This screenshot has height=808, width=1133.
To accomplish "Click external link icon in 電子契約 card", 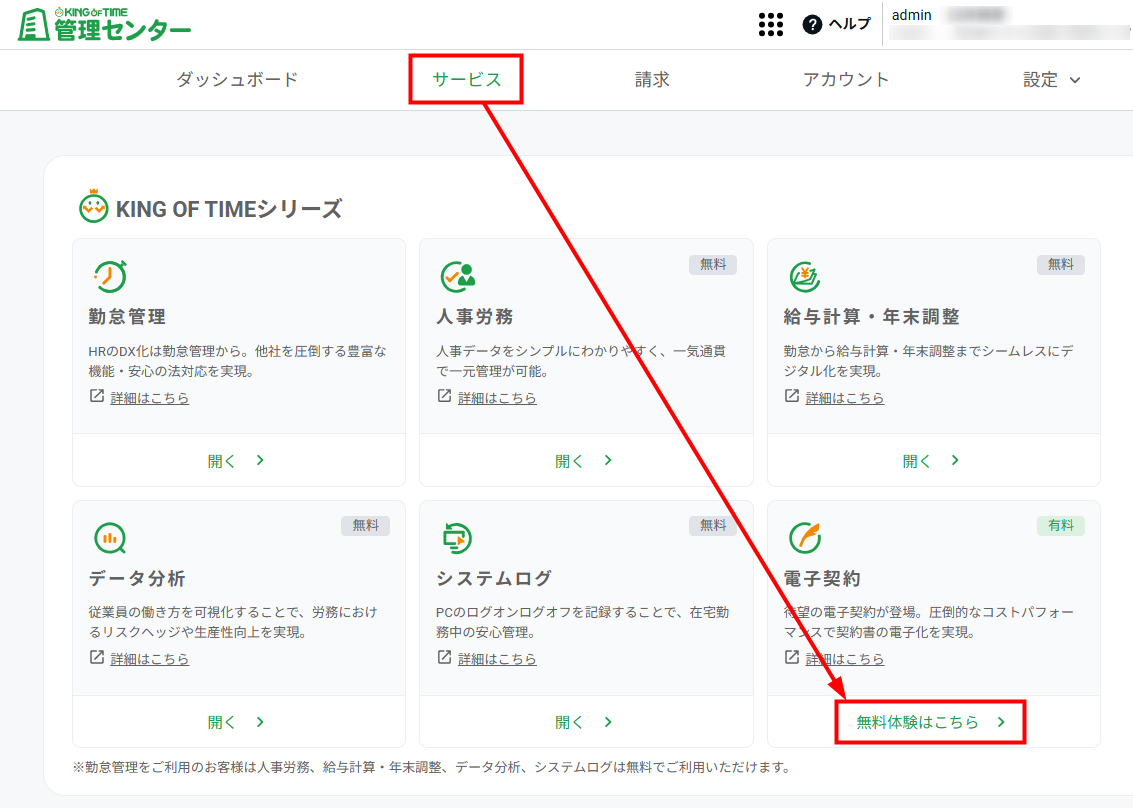I will [x=792, y=657].
